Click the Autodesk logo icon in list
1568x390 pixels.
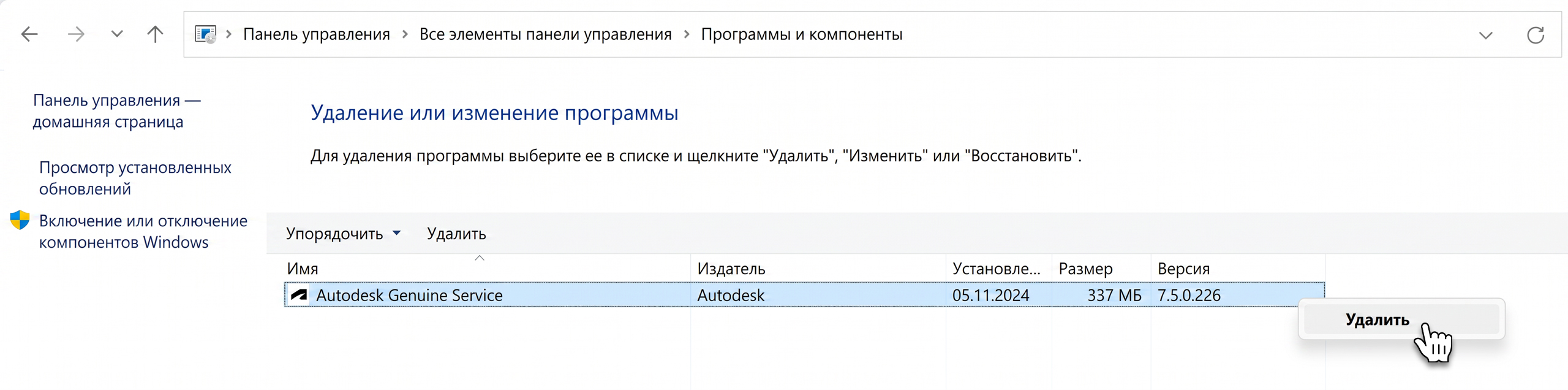299,295
